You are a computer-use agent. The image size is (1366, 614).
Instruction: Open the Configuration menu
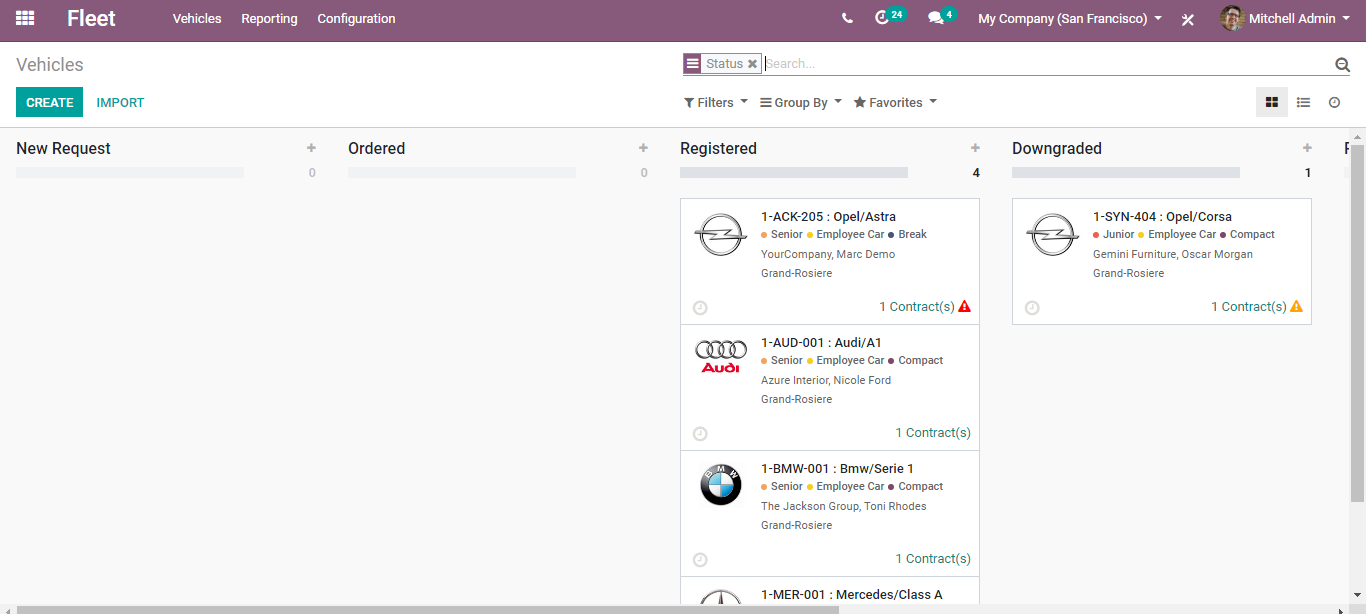pyautogui.click(x=356, y=18)
